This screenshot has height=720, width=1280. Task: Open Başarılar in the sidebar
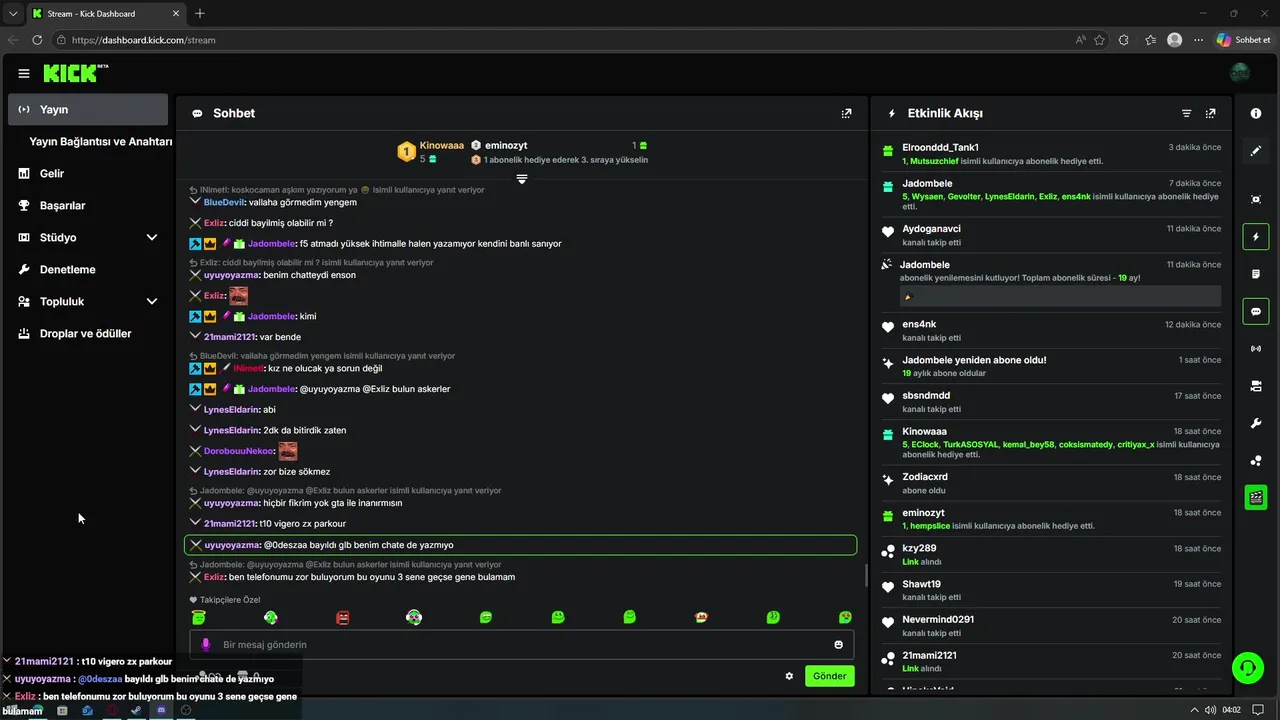pyautogui.click(x=88, y=205)
